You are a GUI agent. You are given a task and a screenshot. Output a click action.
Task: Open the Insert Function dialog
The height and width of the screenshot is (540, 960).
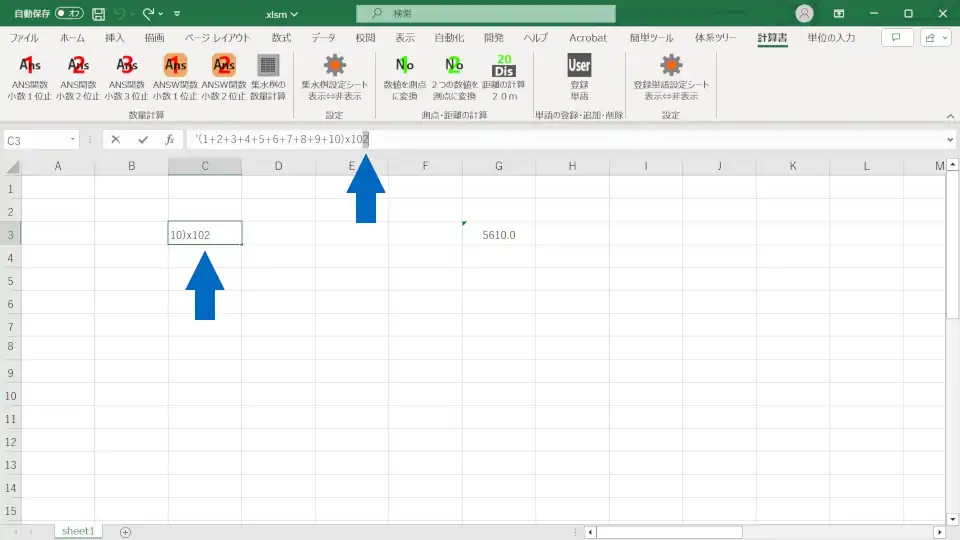point(170,140)
